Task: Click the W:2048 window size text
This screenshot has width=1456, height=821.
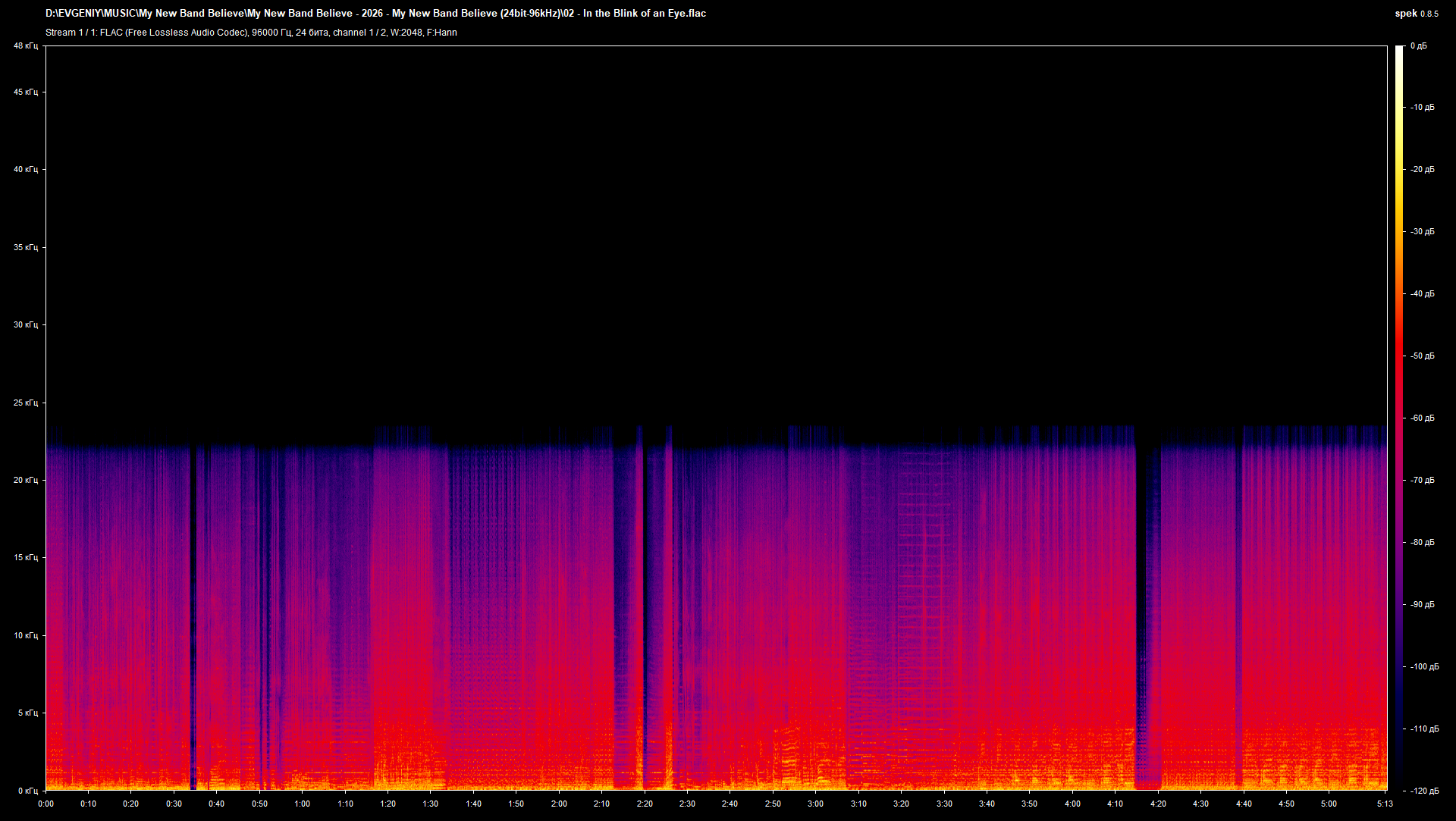Action: pyautogui.click(x=406, y=33)
